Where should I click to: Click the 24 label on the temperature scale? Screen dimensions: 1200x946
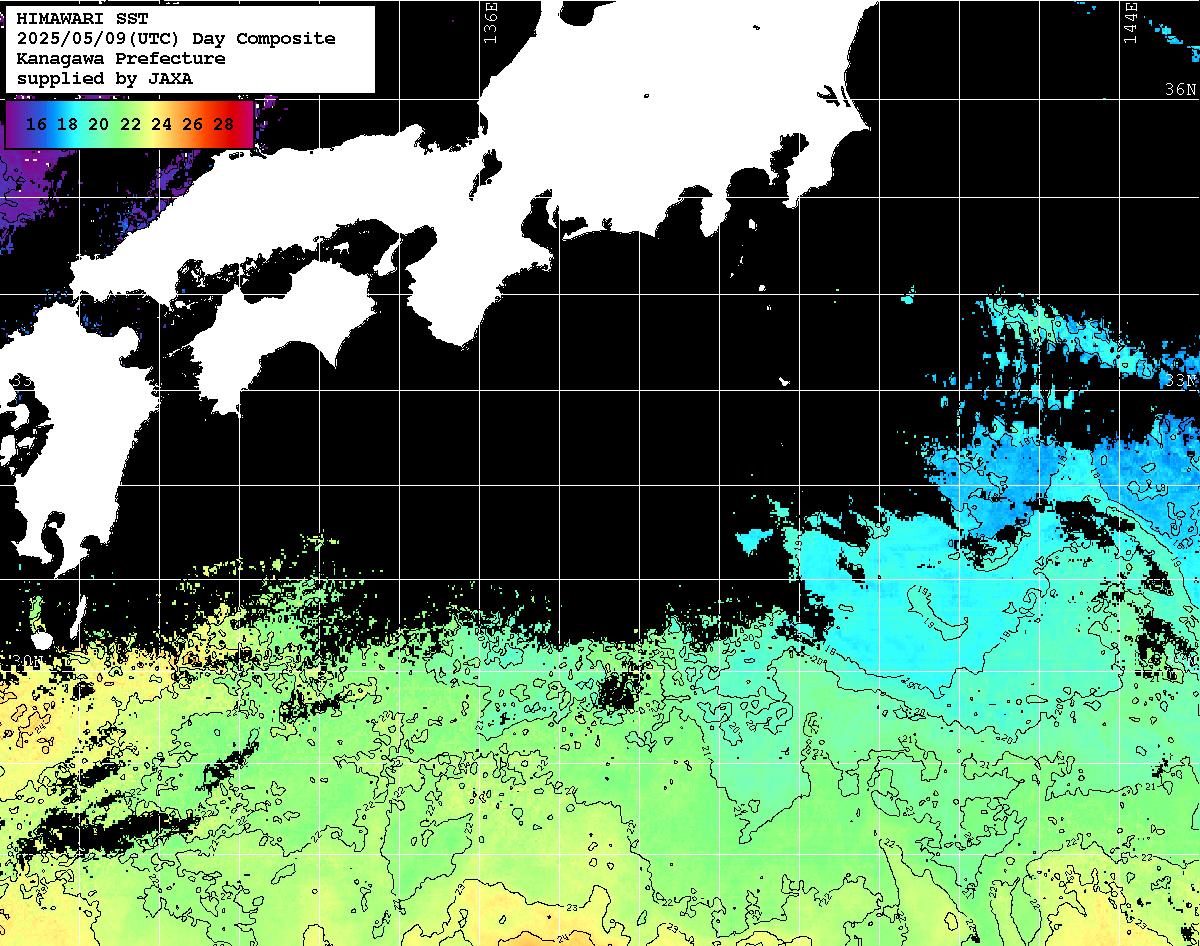[161, 124]
